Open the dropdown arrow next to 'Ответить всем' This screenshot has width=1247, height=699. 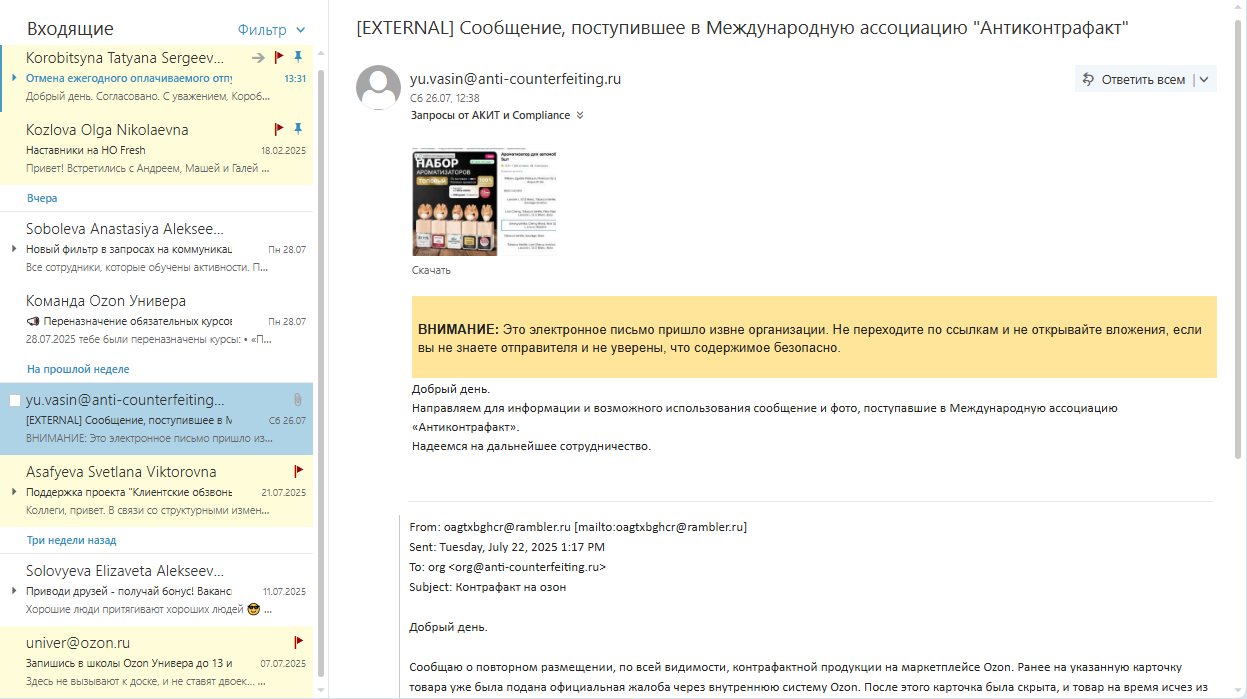1204,80
